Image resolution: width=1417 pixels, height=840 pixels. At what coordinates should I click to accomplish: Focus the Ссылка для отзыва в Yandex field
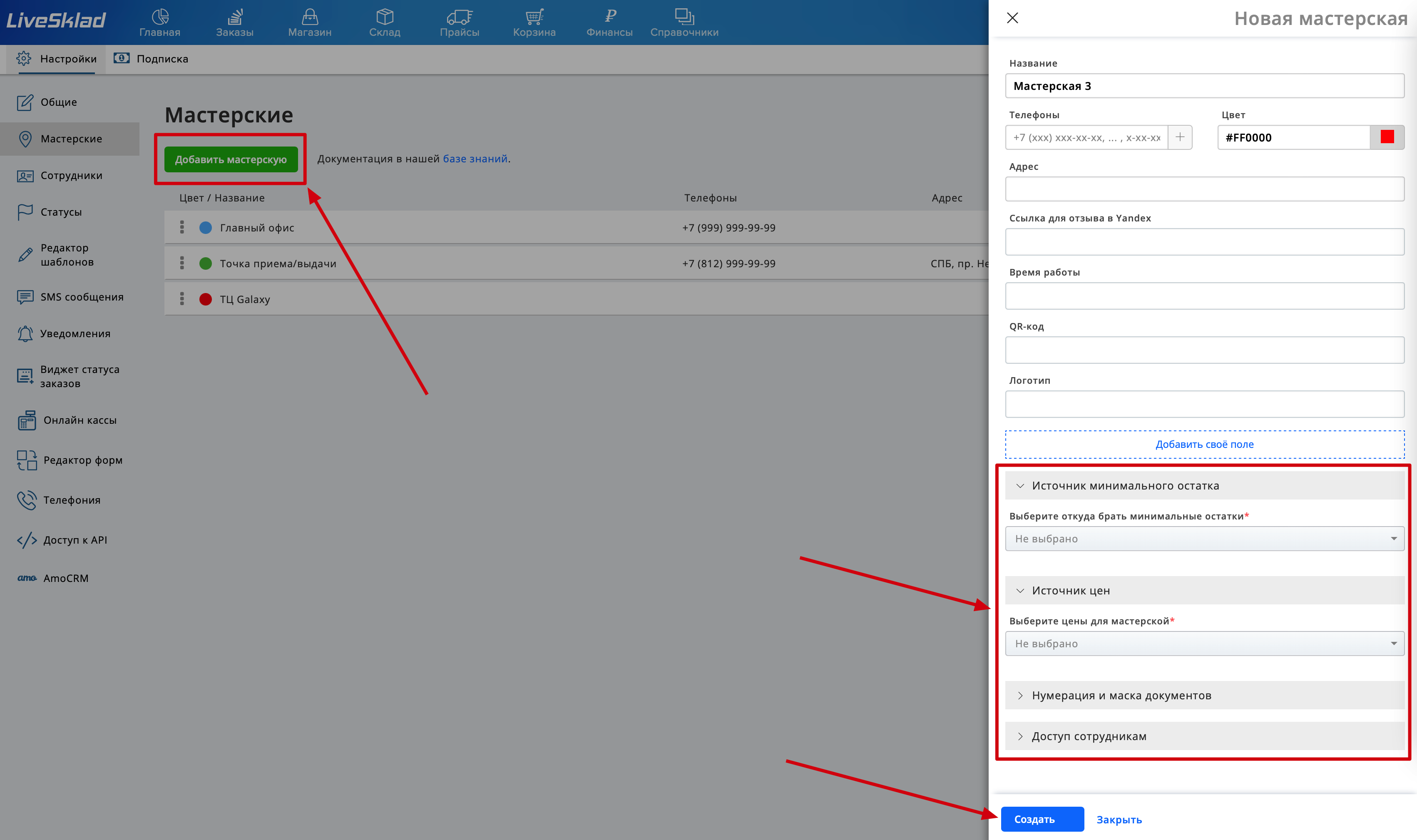click(1204, 242)
